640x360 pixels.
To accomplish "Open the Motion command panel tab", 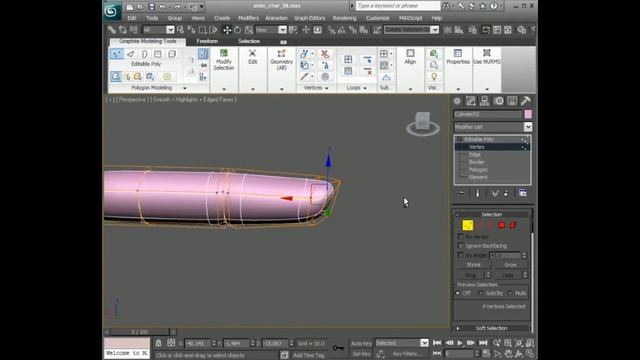I will pos(498,101).
